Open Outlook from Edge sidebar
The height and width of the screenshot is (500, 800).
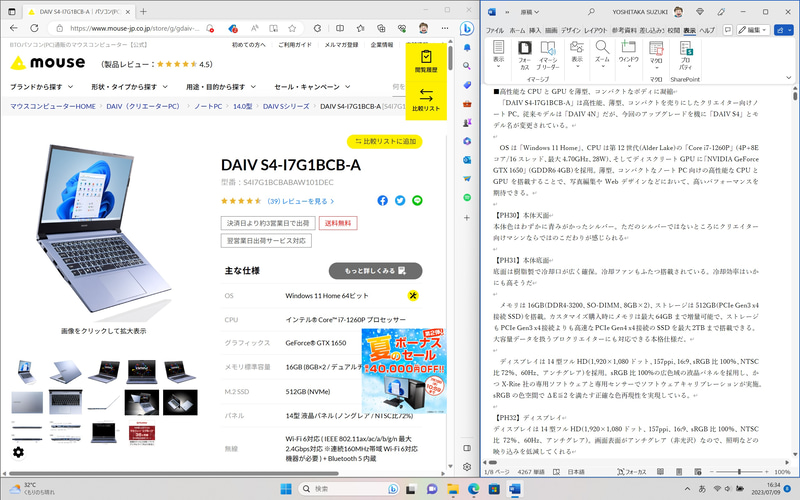(467, 160)
